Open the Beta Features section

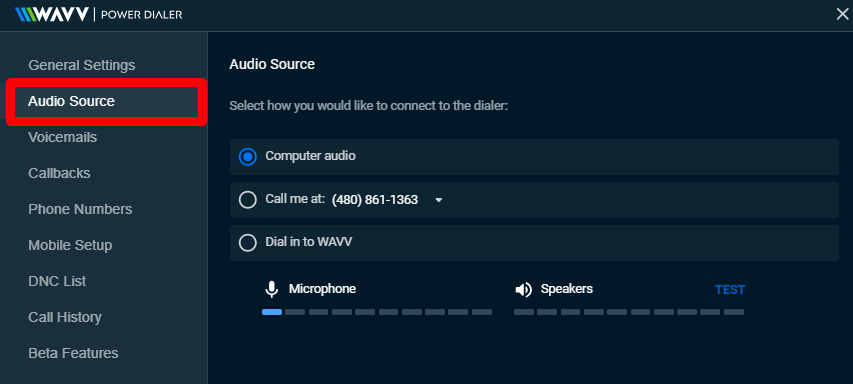73,353
